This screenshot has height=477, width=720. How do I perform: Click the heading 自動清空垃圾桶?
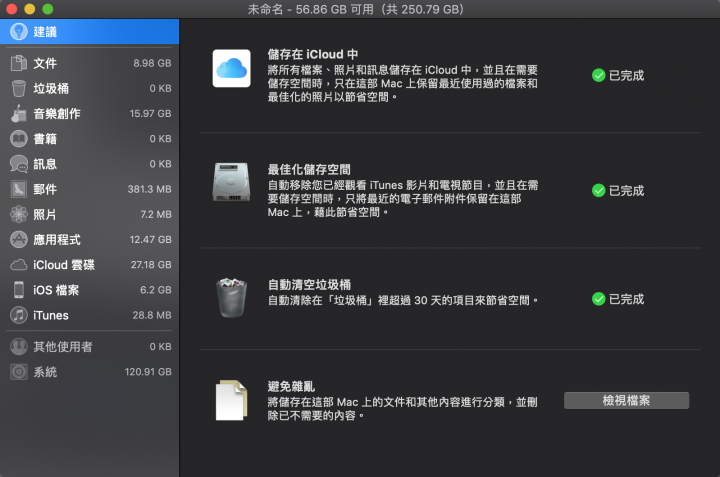[x=309, y=285]
